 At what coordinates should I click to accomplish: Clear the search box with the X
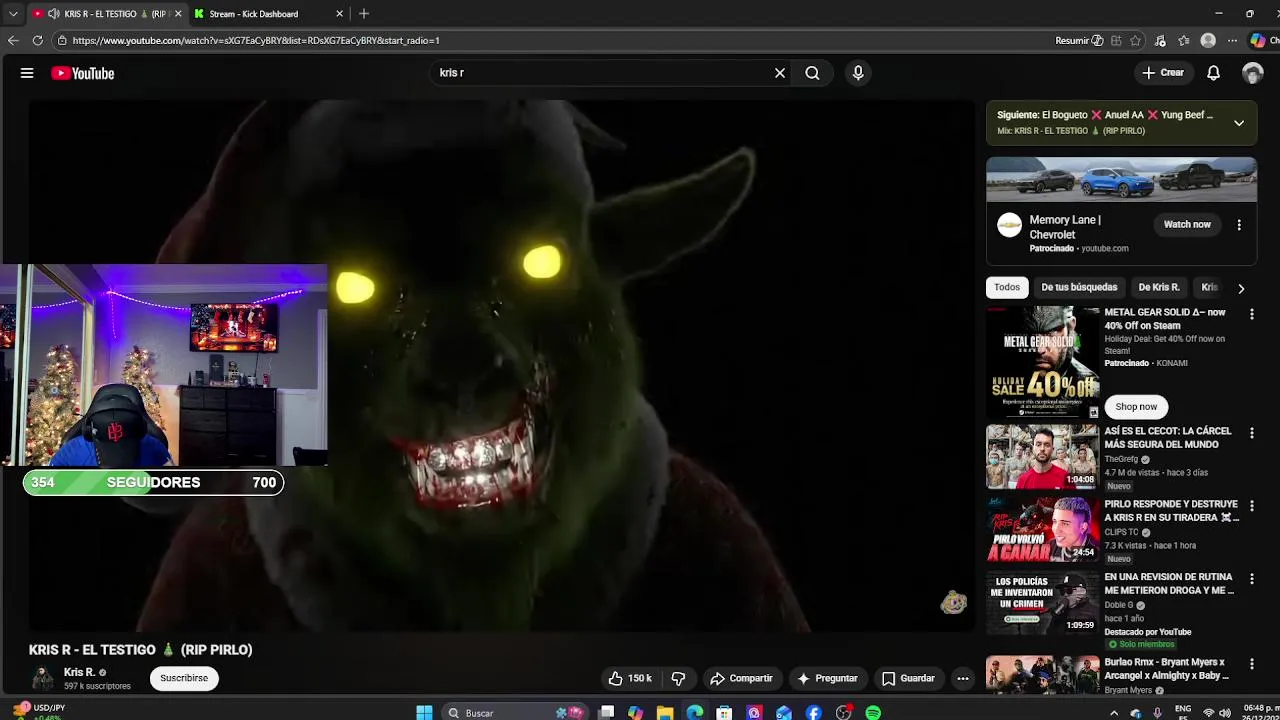point(780,73)
